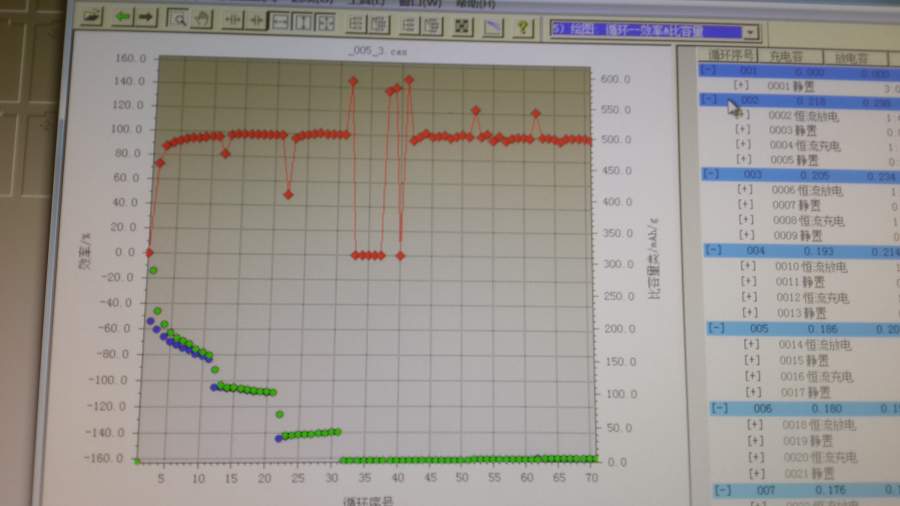Click the forward arrow toolbar icon

coord(146,17)
